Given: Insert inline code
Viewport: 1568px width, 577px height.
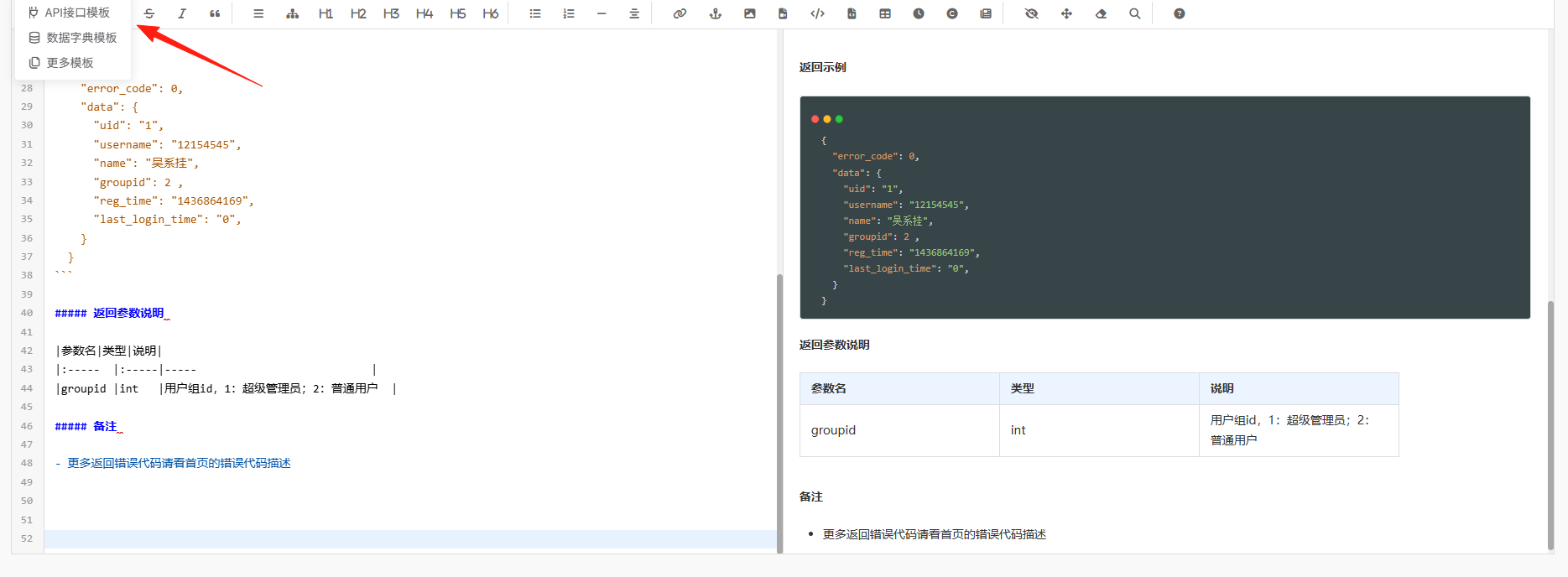Looking at the screenshot, I should tap(817, 13).
